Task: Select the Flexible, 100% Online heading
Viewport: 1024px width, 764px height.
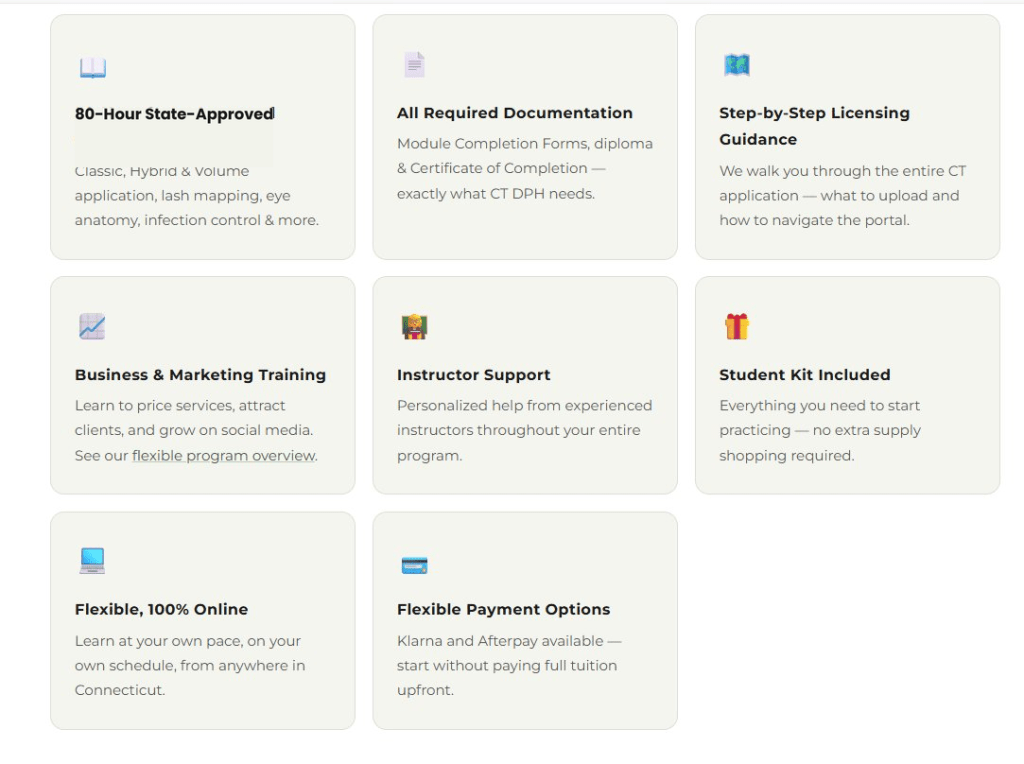Action: (x=161, y=609)
